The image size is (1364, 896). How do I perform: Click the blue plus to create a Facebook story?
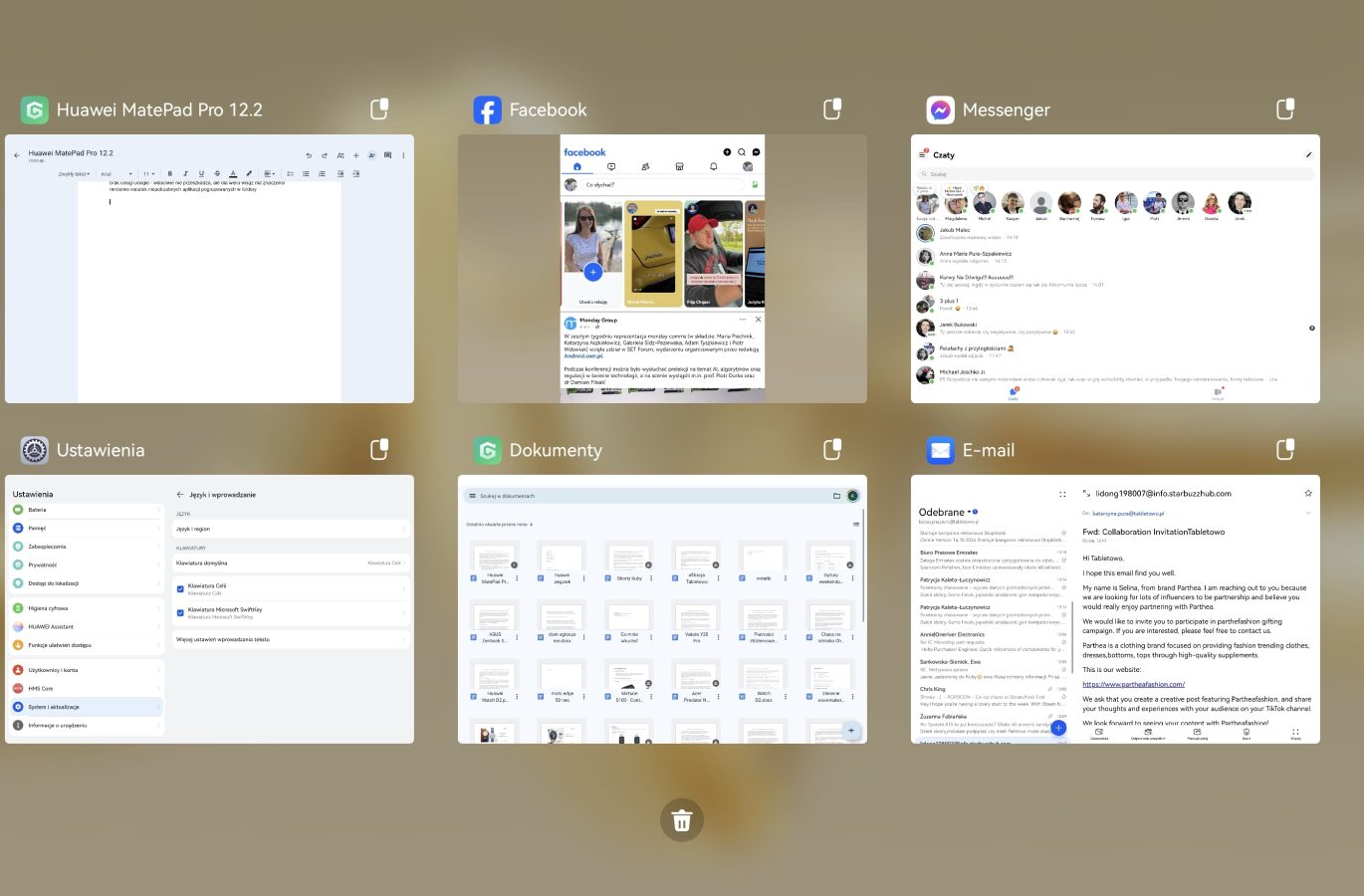[x=593, y=272]
